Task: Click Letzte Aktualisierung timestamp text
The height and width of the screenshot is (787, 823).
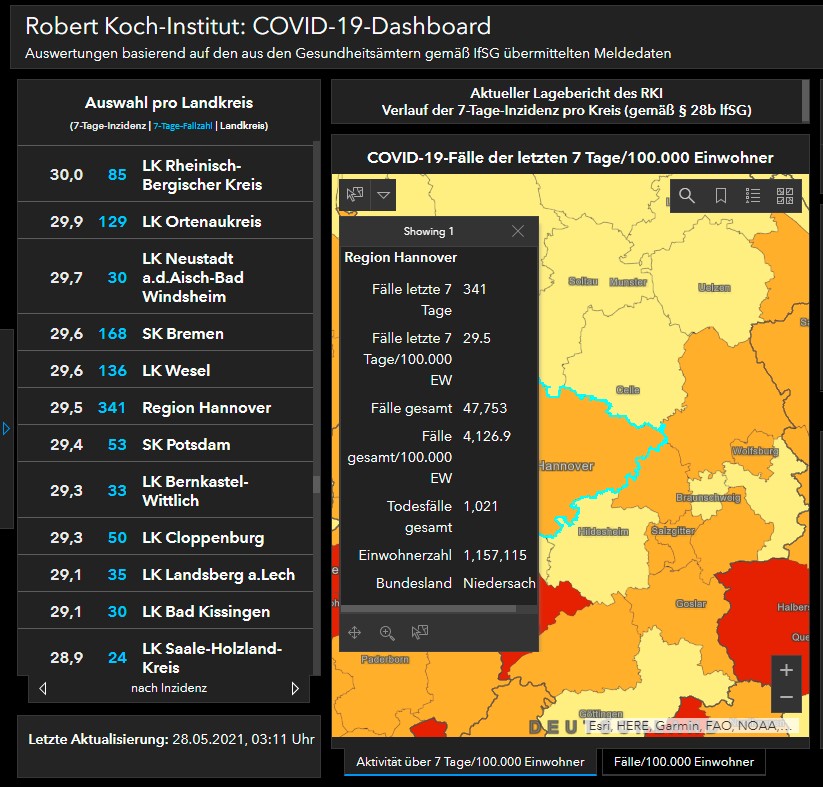Action: (x=171, y=739)
